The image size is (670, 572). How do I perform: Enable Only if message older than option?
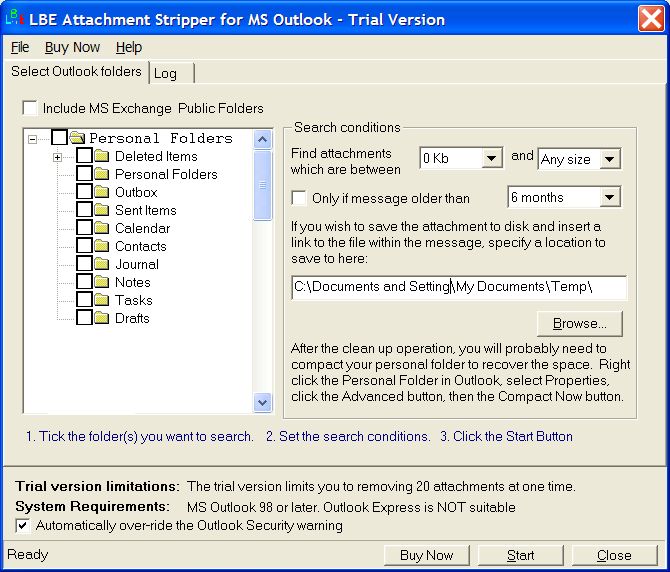click(299, 198)
